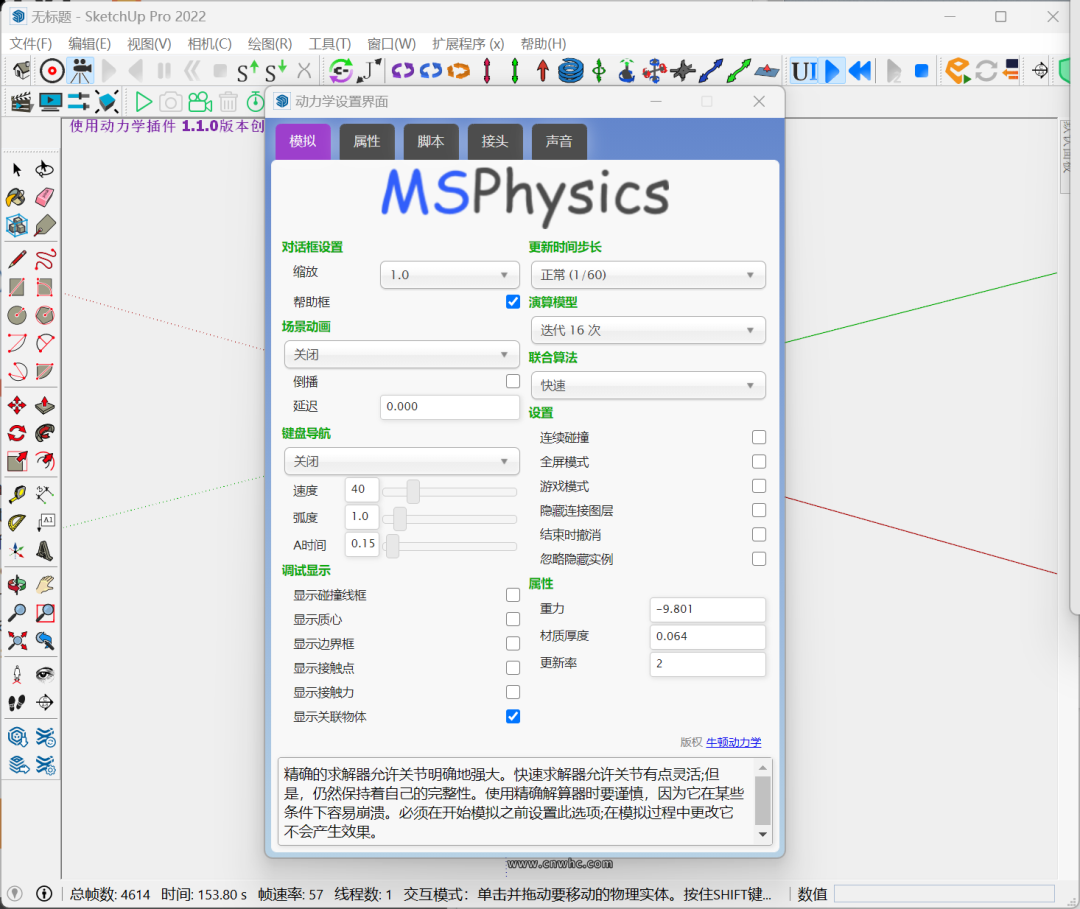This screenshot has width=1080, height=909.
Task: Open the 文件(F) menu
Action: (30, 44)
